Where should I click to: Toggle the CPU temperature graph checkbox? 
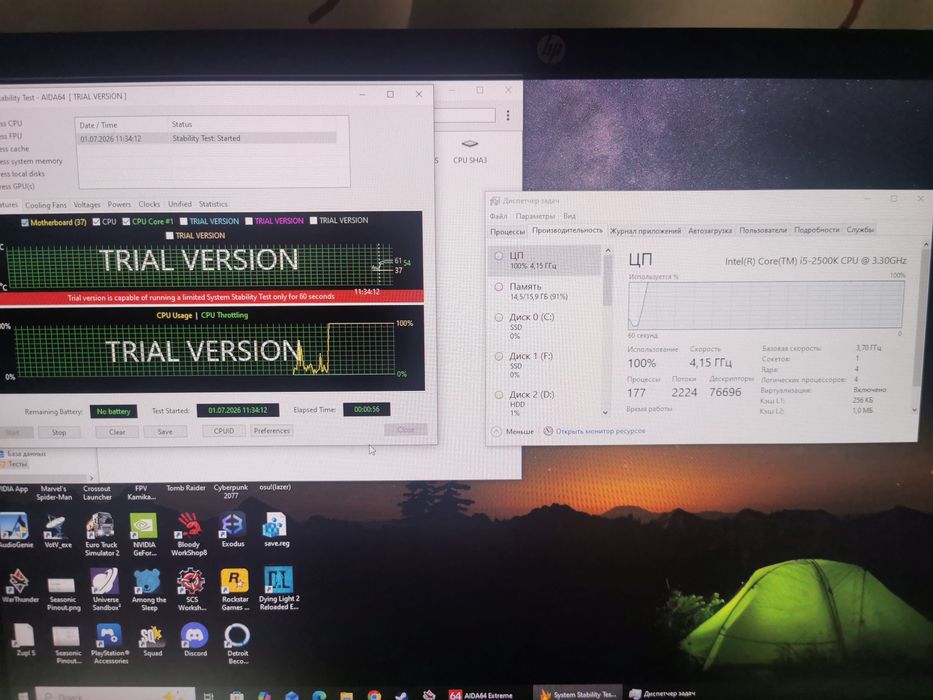coord(96,221)
